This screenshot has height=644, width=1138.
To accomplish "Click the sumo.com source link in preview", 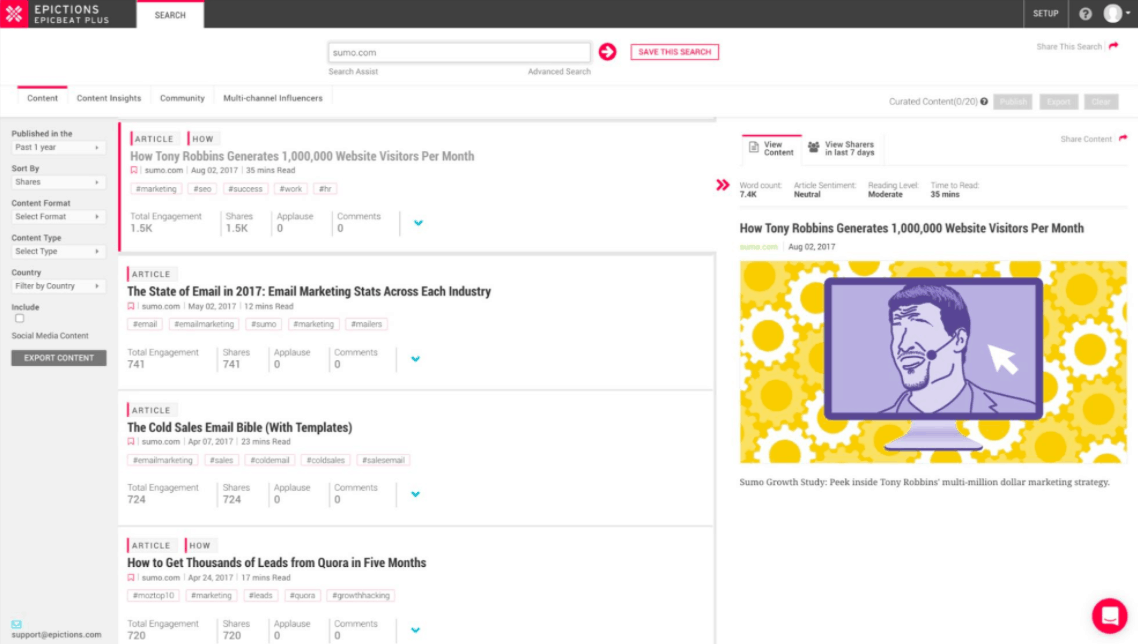I will (x=758, y=247).
